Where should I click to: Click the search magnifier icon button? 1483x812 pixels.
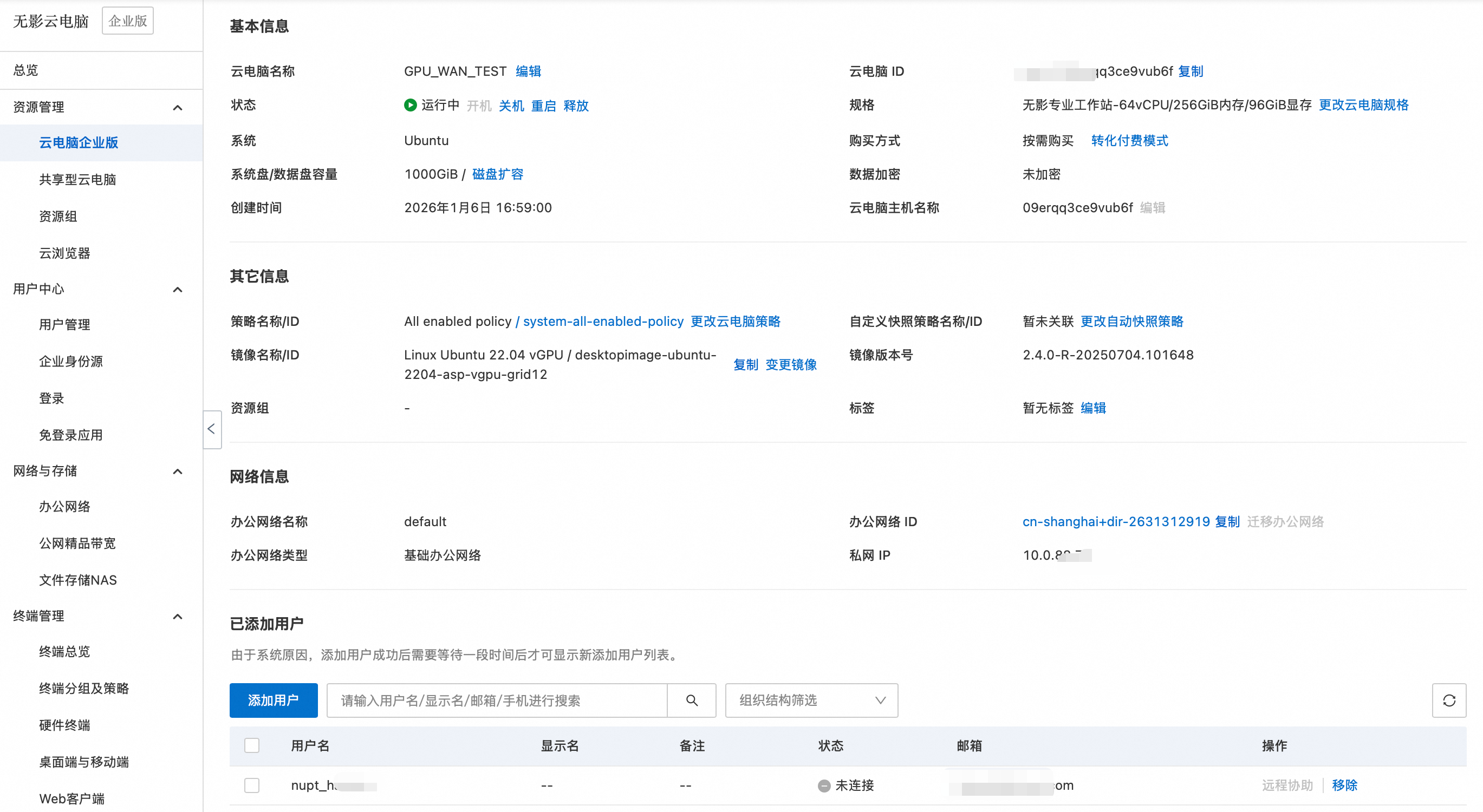point(692,700)
